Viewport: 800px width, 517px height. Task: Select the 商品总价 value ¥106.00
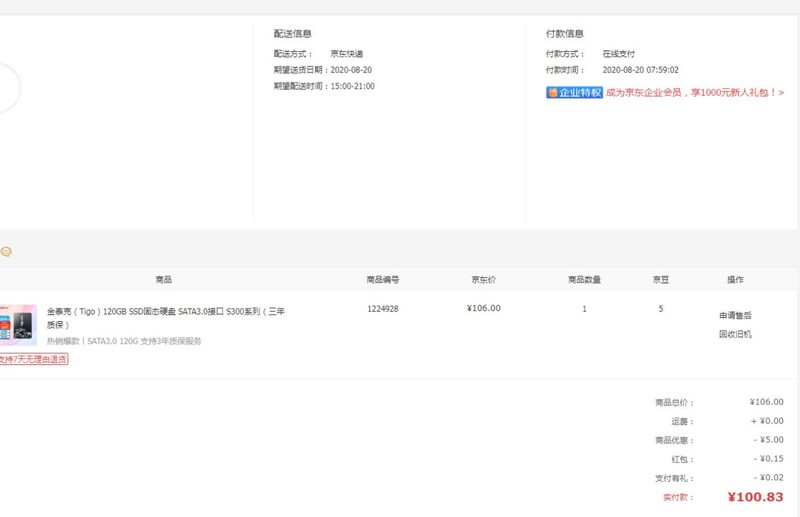point(767,402)
